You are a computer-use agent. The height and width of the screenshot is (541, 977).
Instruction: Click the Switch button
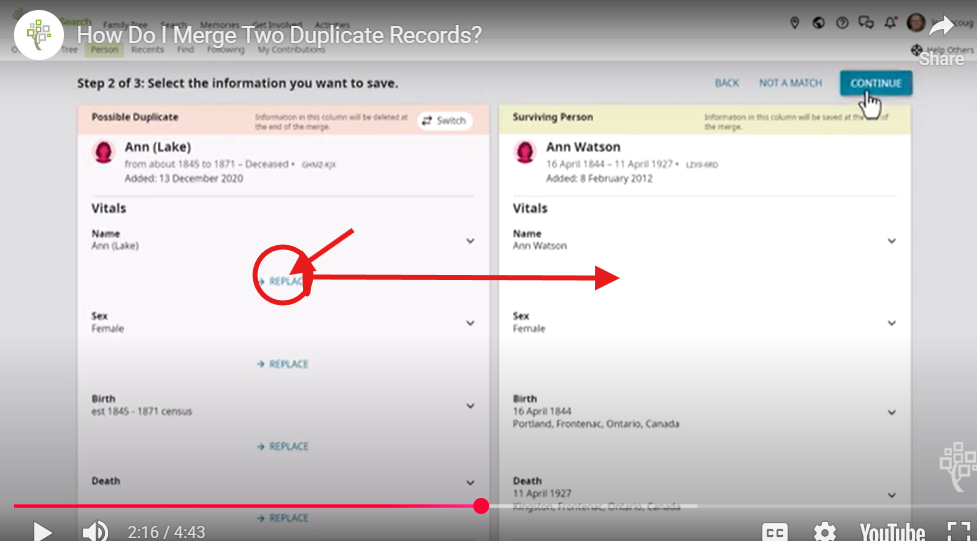(x=444, y=121)
